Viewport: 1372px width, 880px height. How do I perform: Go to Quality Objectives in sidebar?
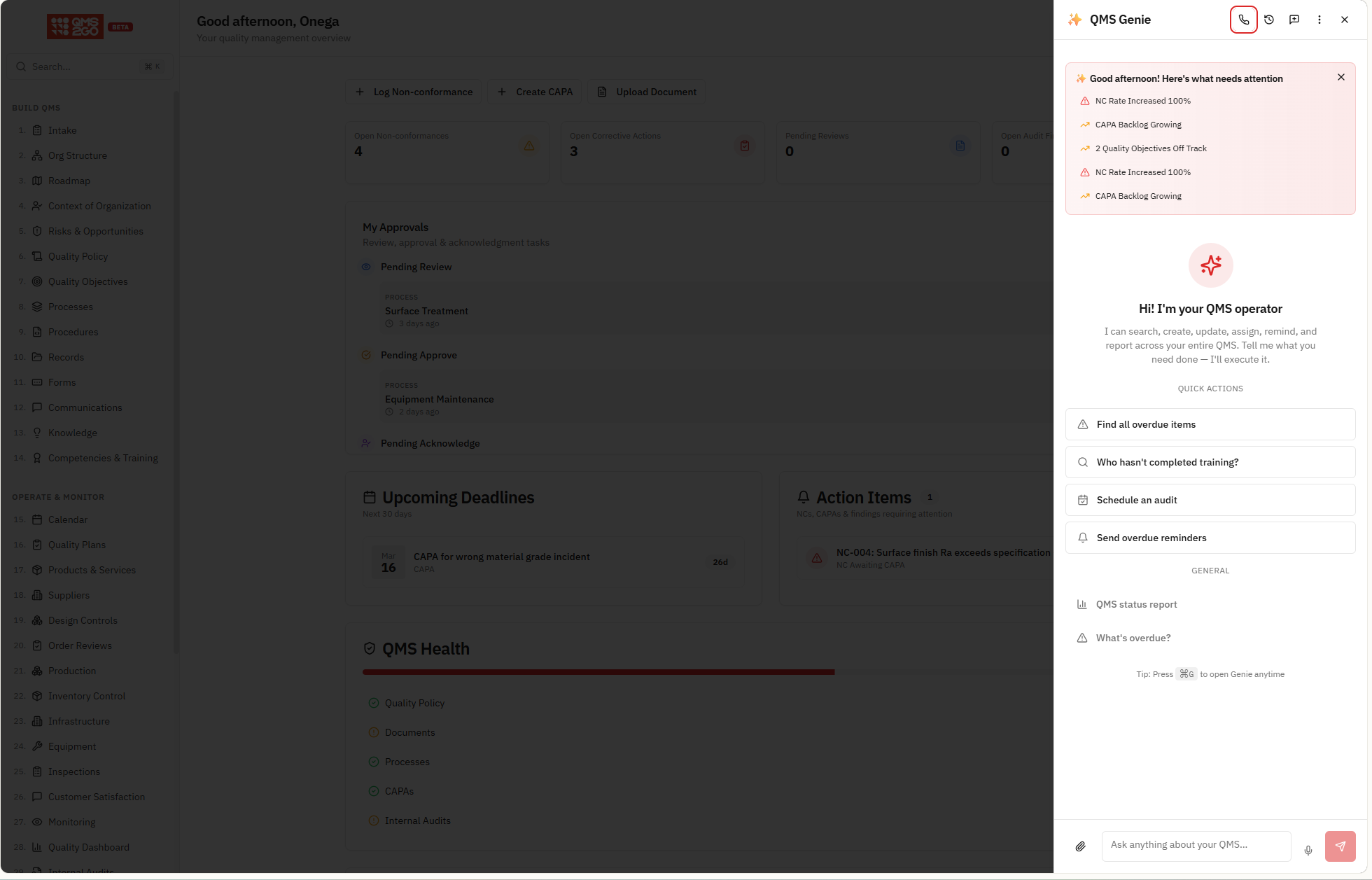(x=87, y=281)
